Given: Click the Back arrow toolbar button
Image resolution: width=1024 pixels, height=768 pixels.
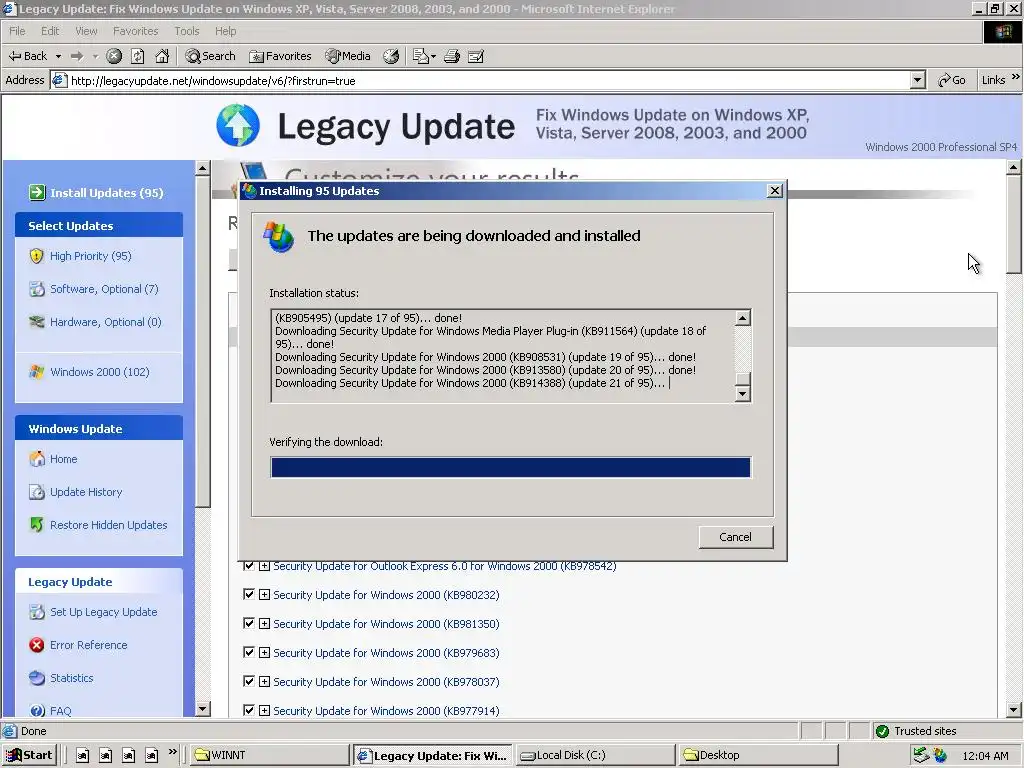Looking at the screenshot, I should [x=27, y=56].
